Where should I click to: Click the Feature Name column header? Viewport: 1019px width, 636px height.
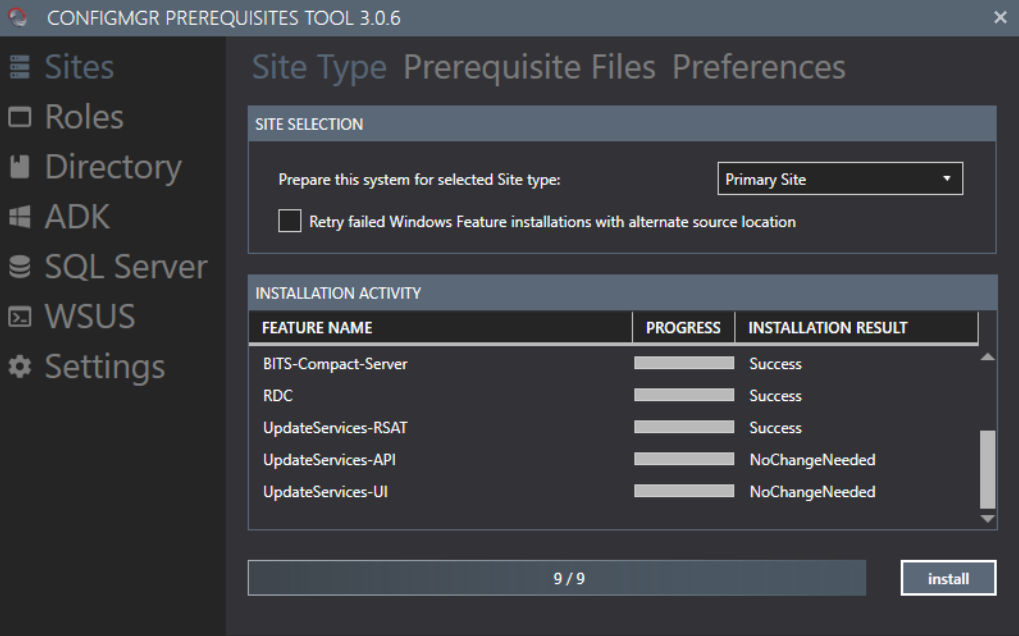point(317,328)
